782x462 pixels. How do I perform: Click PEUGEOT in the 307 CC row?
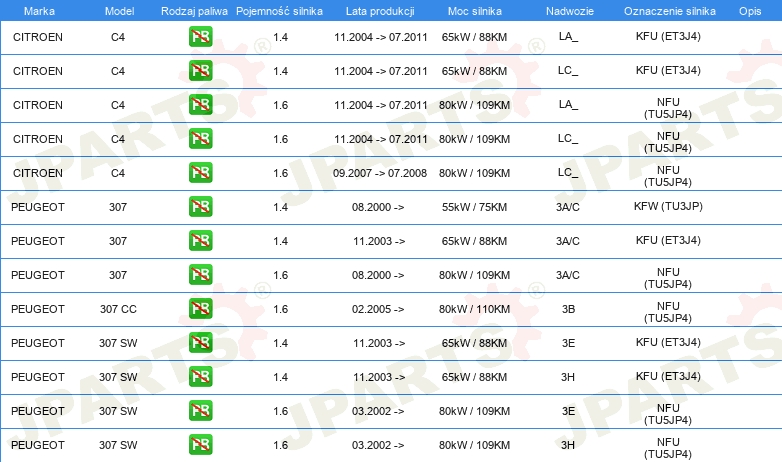point(38,309)
